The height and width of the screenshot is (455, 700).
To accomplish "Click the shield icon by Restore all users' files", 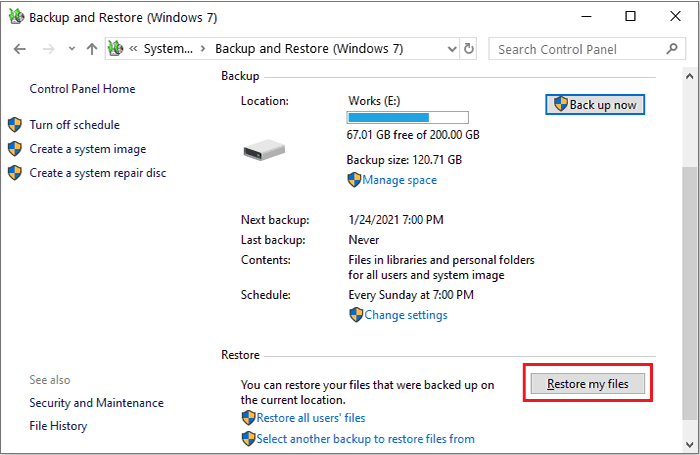I will click(248, 418).
